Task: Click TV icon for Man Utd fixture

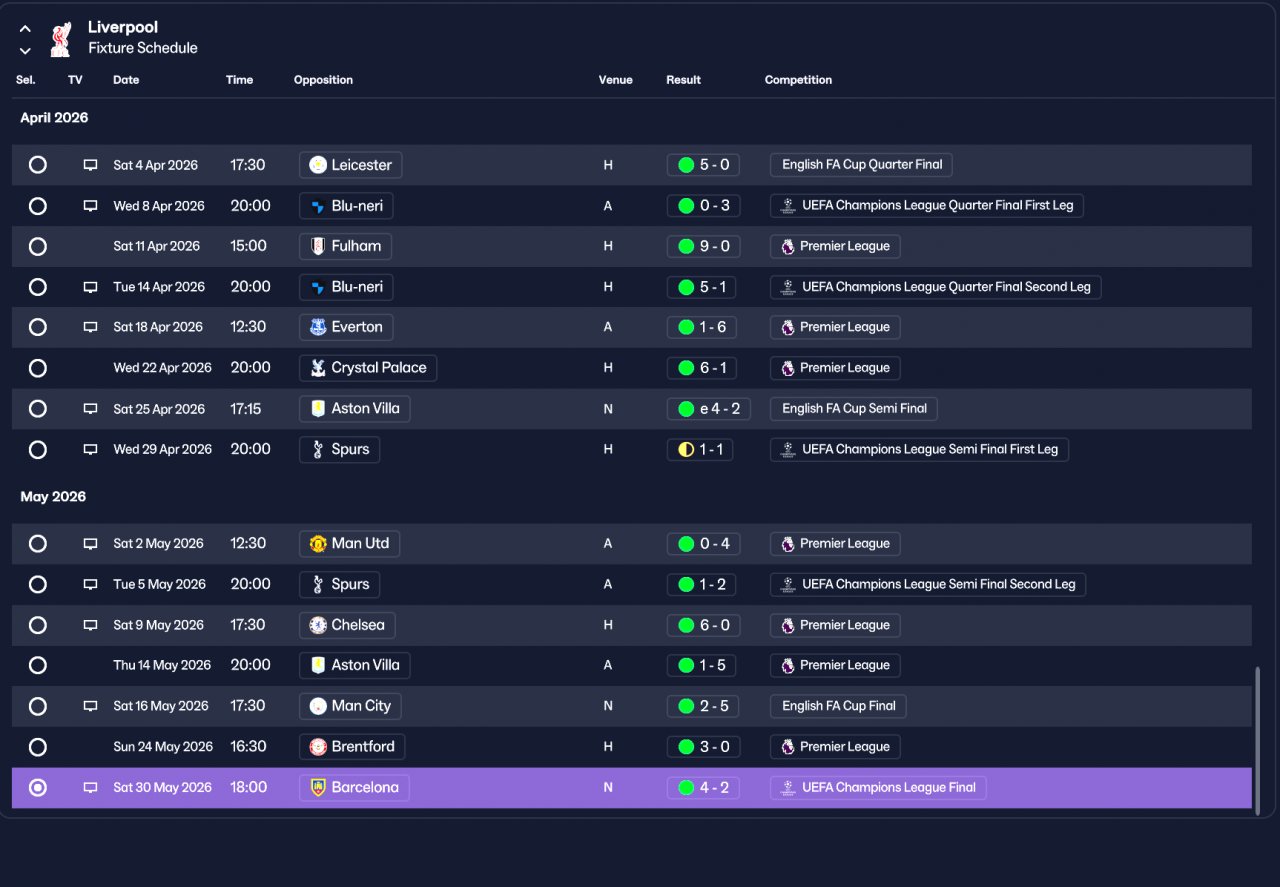Action: 90,544
